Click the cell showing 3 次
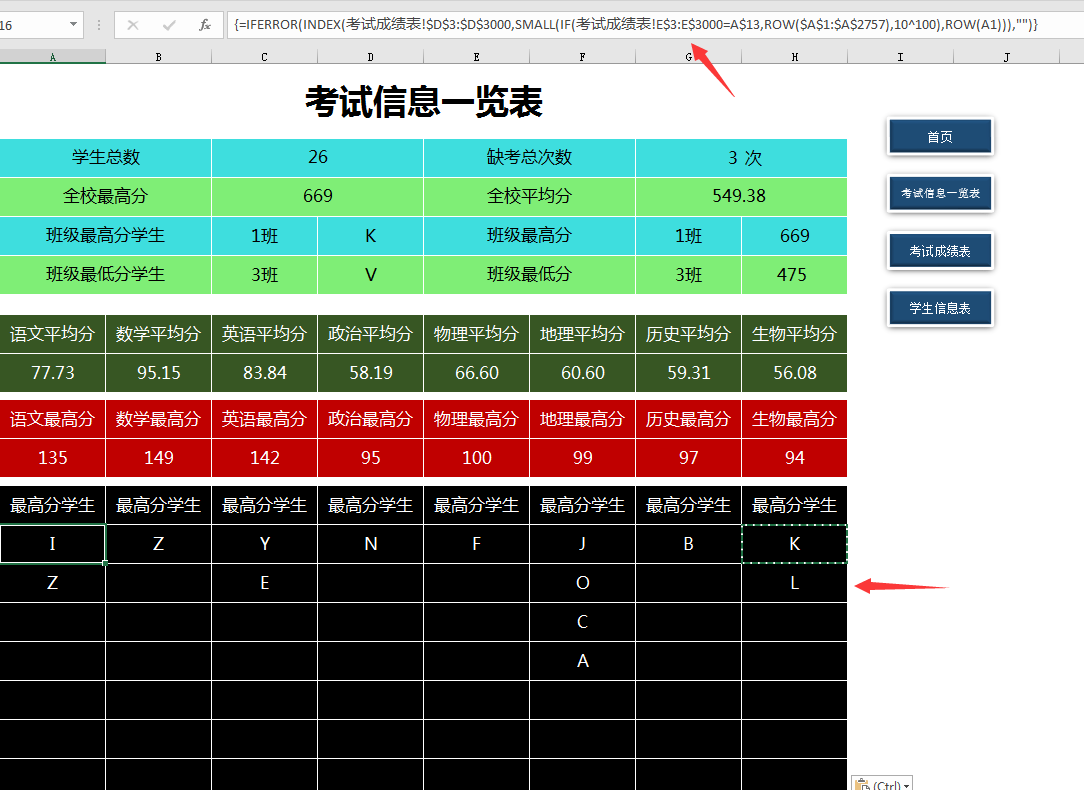This screenshot has width=1084, height=790. click(741, 158)
